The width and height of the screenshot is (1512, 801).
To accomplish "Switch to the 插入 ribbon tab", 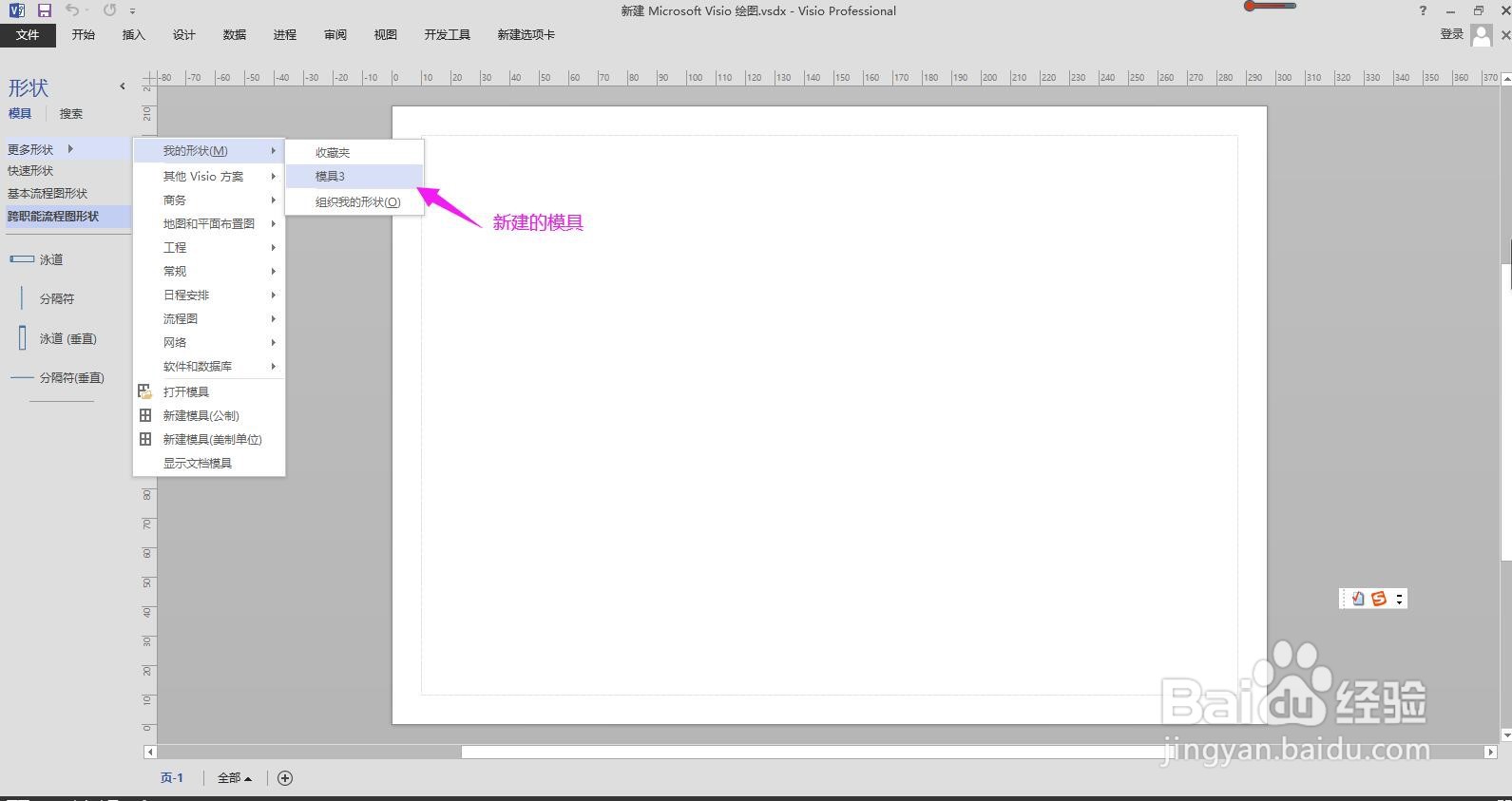I will point(134,35).
